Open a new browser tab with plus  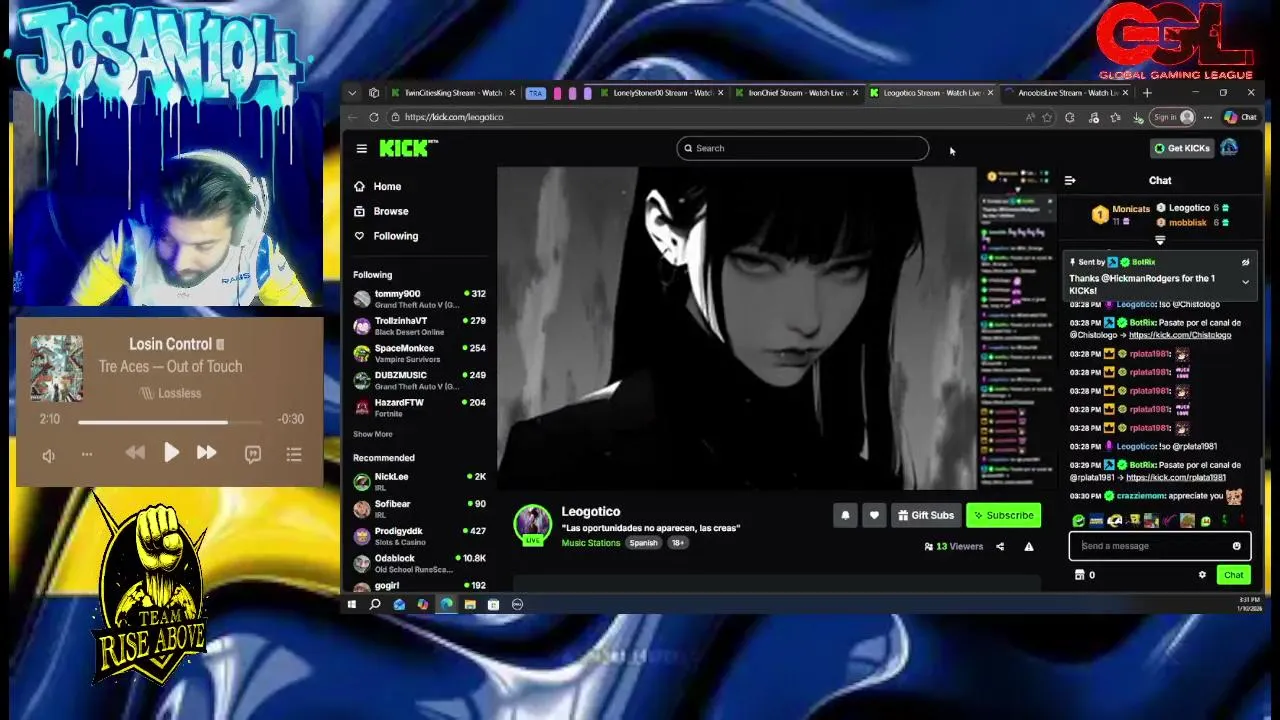click(x=1147, y=93)
